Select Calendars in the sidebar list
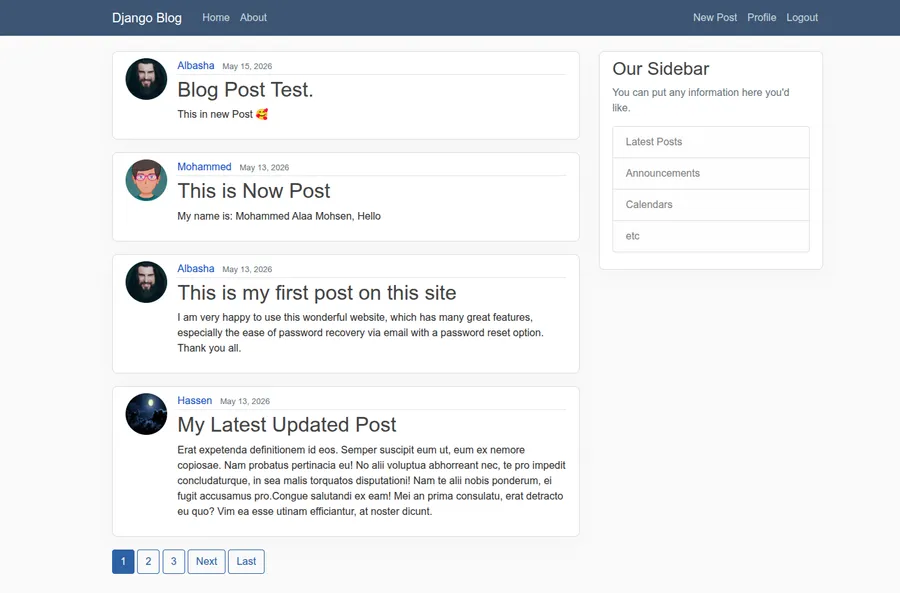 point(711,205)
